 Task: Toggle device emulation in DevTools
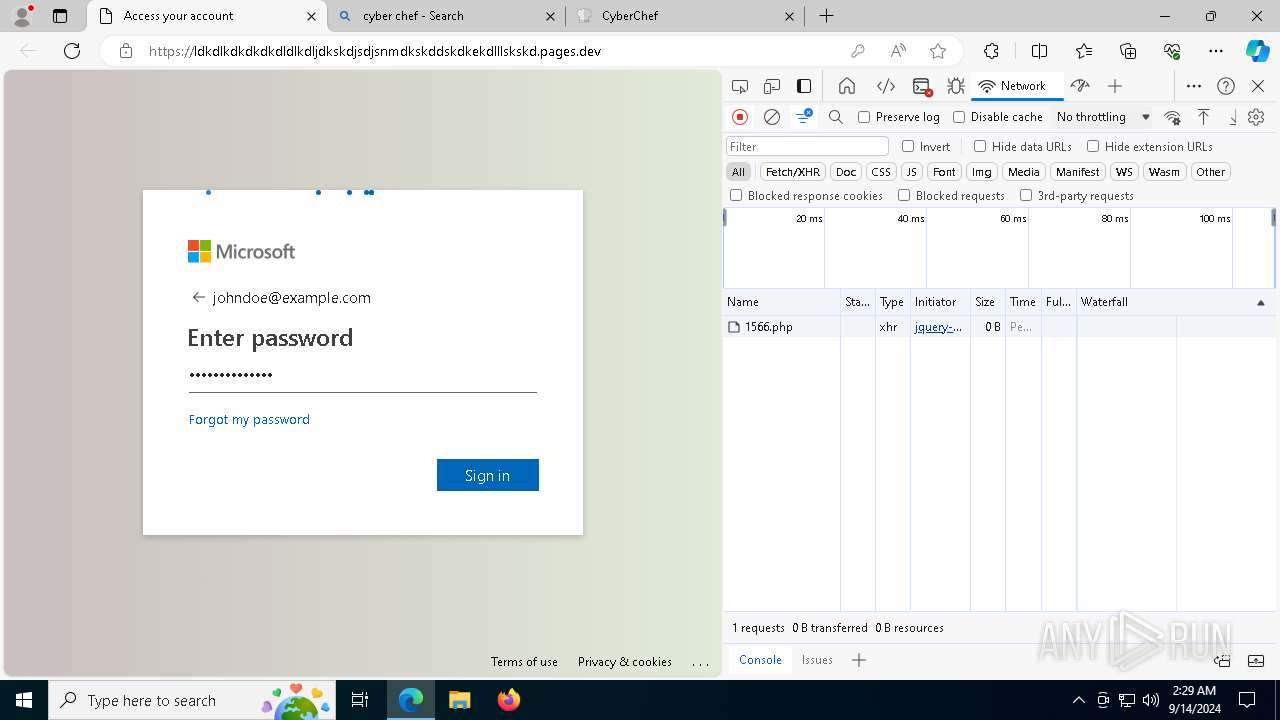pos(772,86)
